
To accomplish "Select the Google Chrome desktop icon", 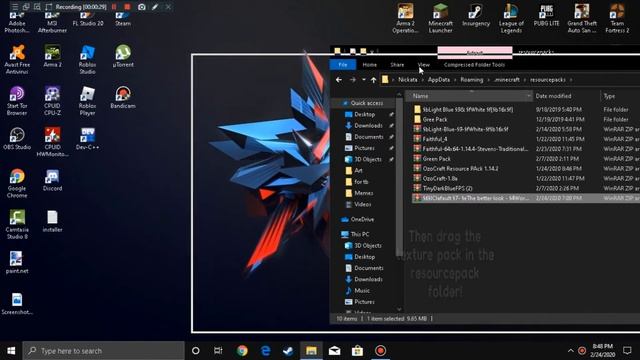I will click(x=17, y=183).
